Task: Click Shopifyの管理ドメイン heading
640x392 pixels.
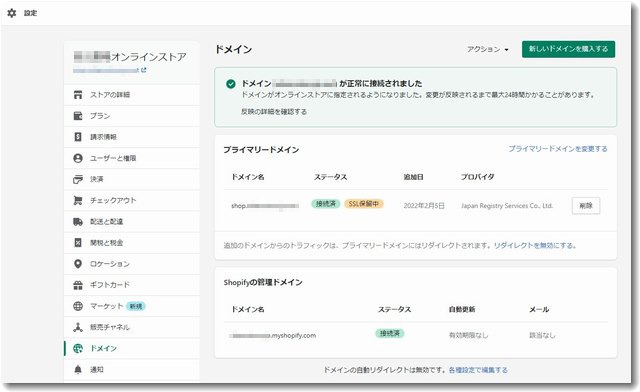Action: click(263, 283)
